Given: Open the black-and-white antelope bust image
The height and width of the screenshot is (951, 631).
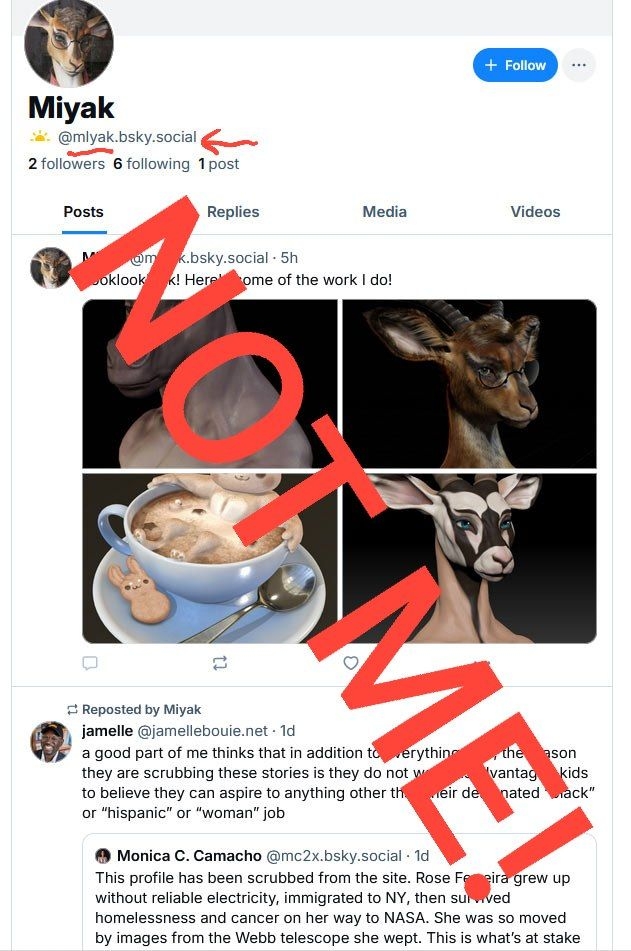Looking at the screenshot, I should tap(469, 558).
